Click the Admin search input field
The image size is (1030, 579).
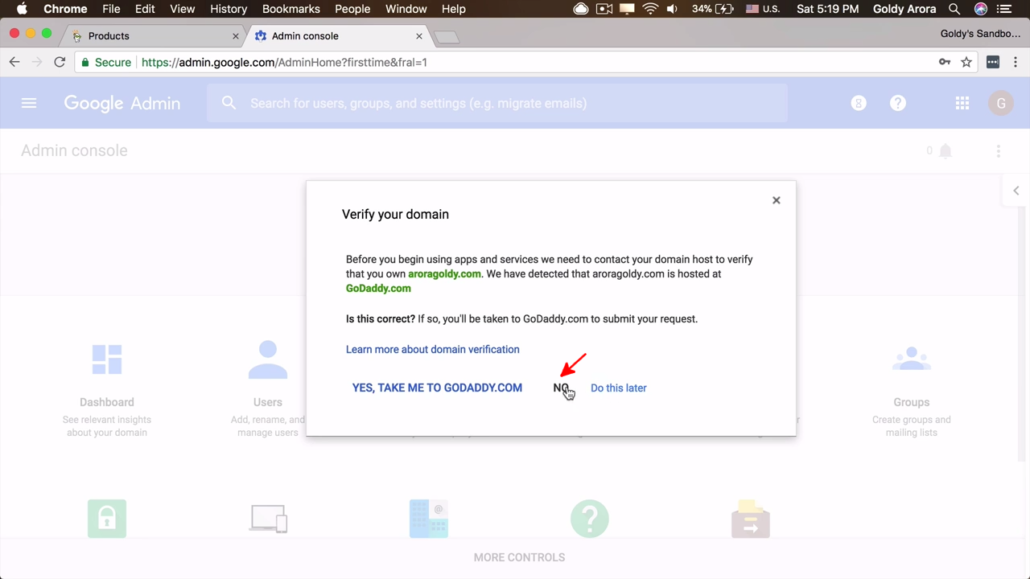point(497,103)
